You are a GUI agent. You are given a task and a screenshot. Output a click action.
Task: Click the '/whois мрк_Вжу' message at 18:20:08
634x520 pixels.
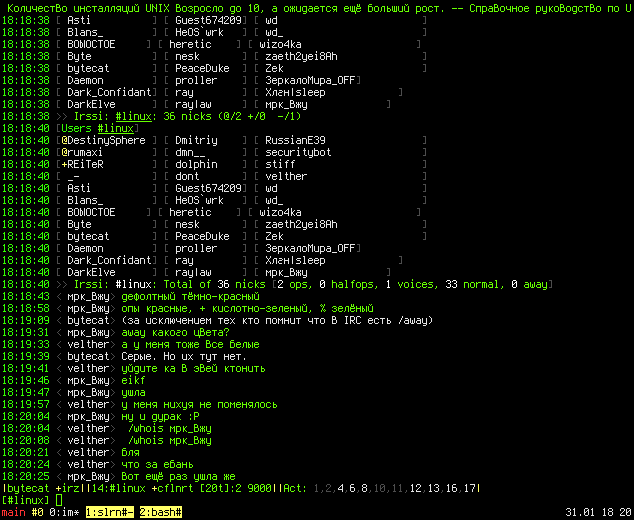(x=169, y=440)
